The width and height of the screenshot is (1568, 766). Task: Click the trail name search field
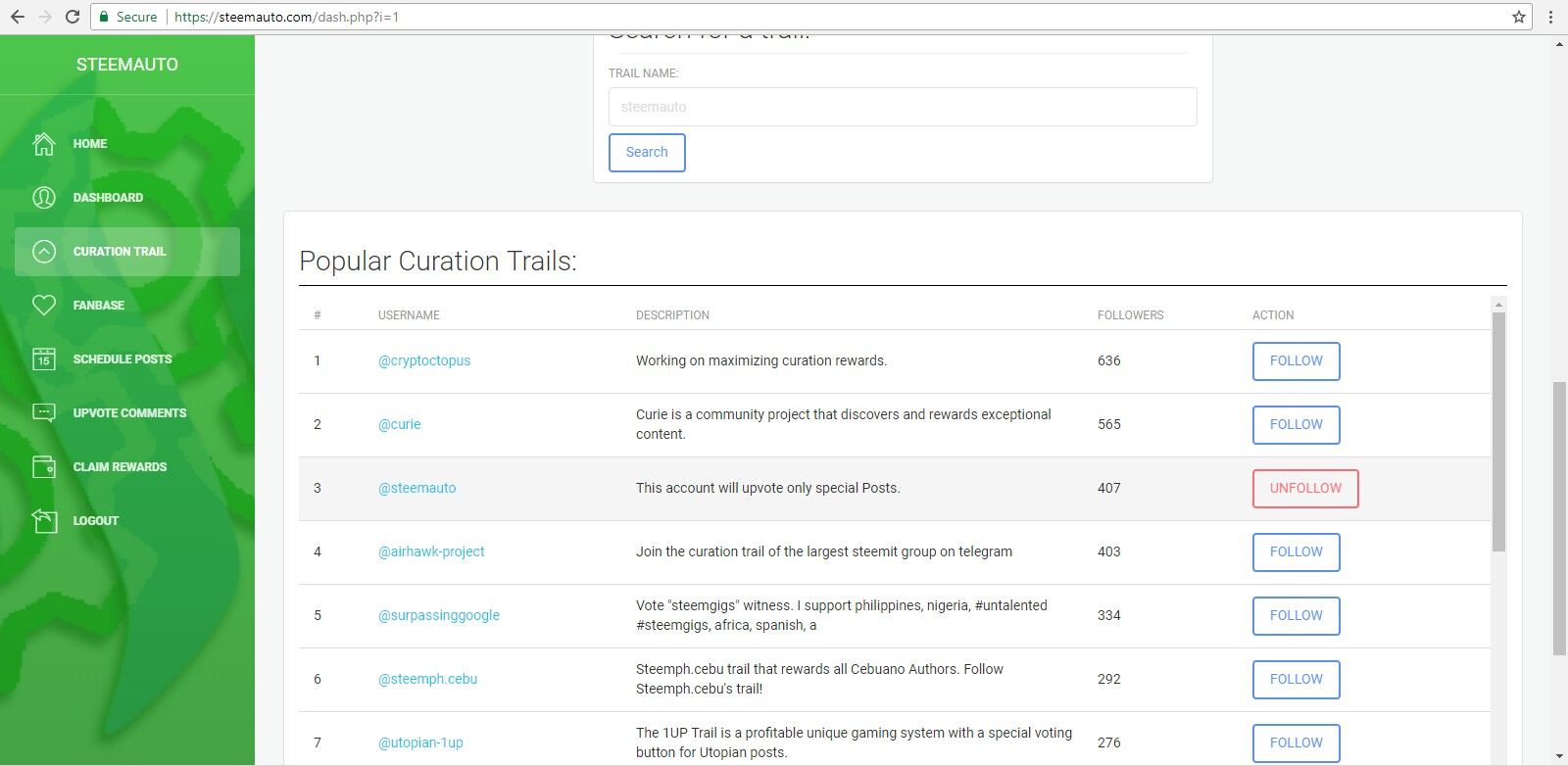(903, 107)
